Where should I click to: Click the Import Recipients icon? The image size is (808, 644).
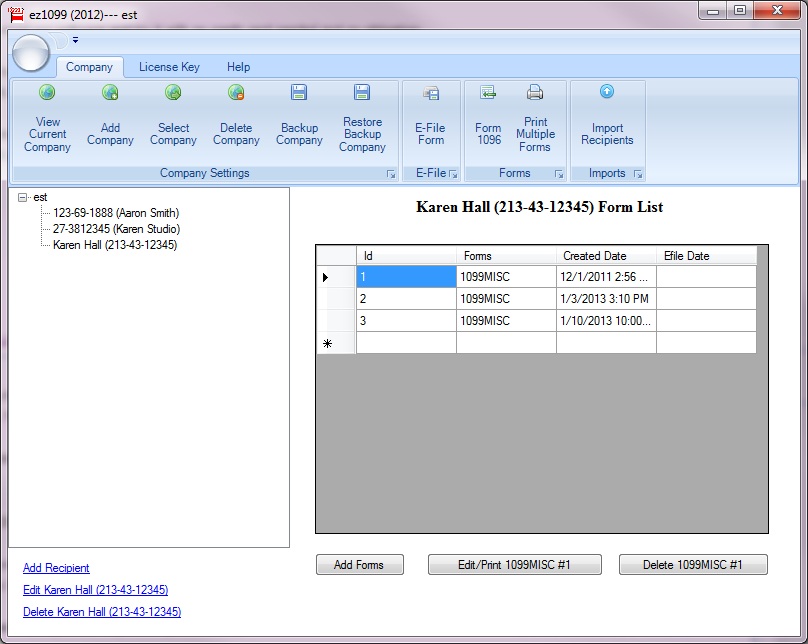point(607,92)
